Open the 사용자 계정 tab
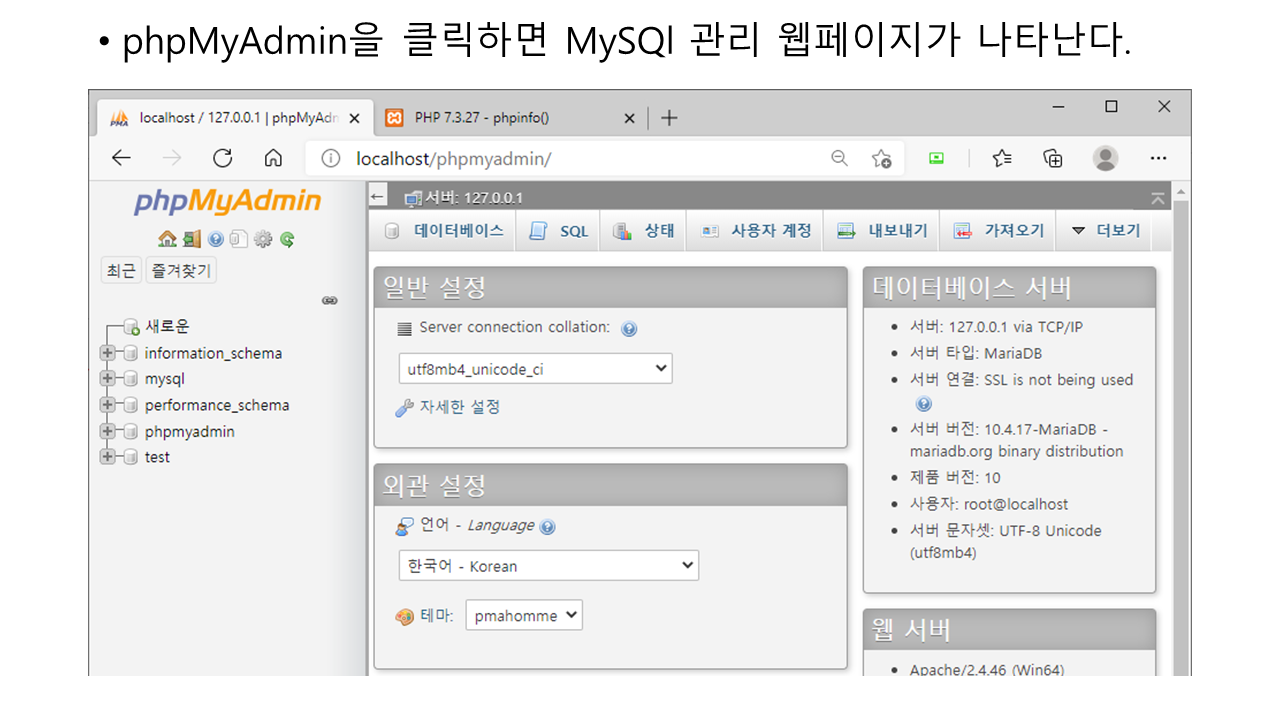Viewport: 1280px width, 720px height. coord(757,231)
